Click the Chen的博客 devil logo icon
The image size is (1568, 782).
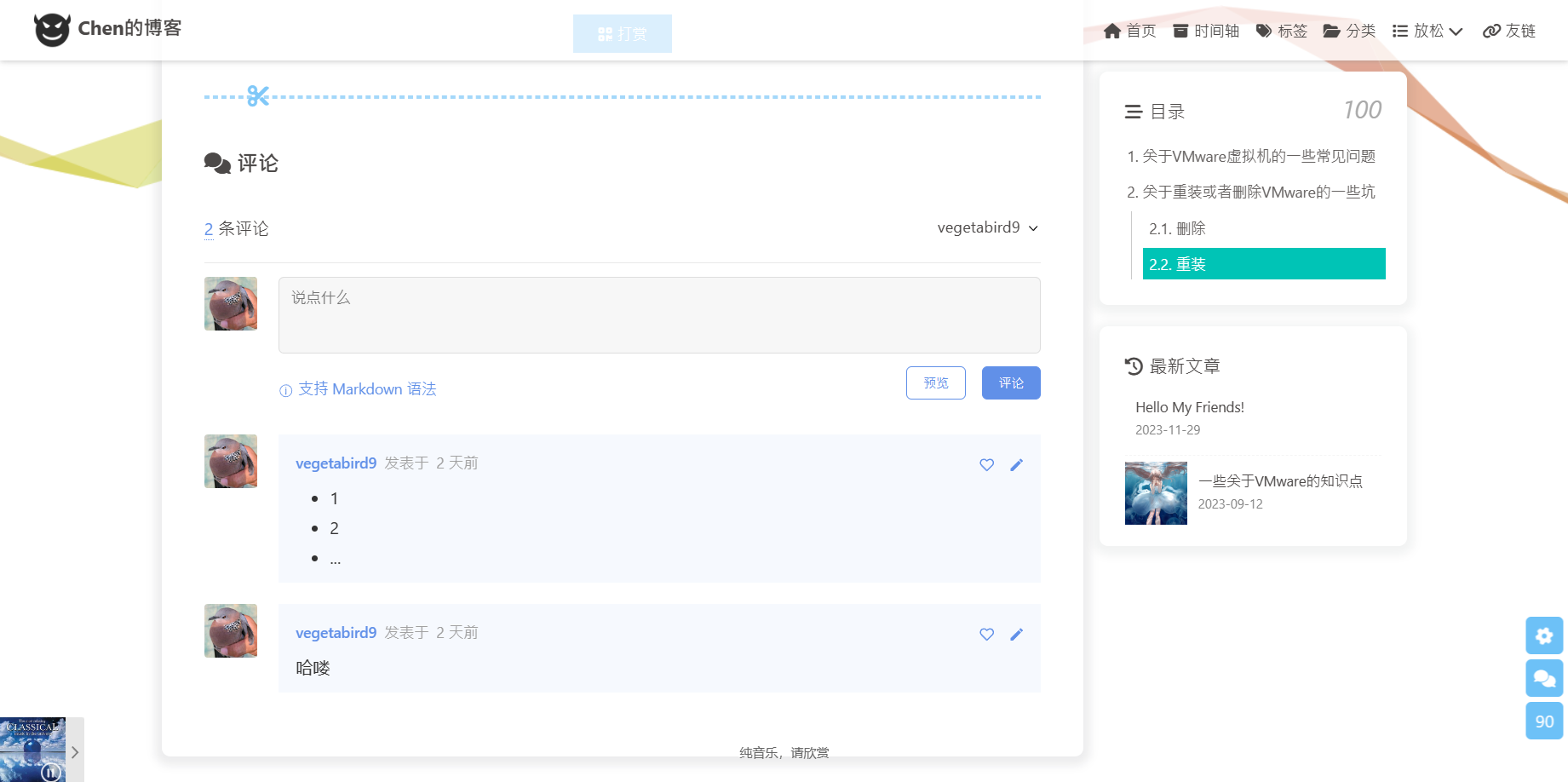pos(52,30)
